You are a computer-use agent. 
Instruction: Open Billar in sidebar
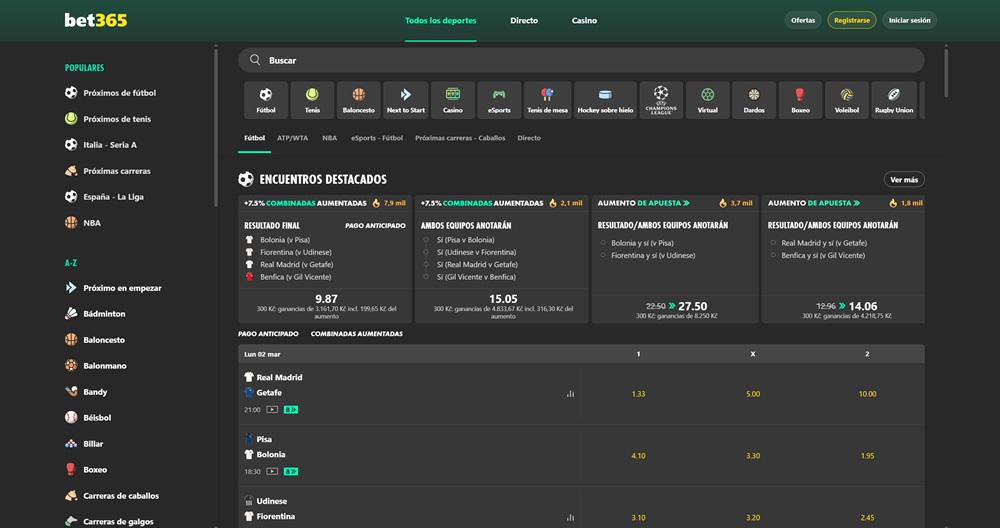(84, 444)
